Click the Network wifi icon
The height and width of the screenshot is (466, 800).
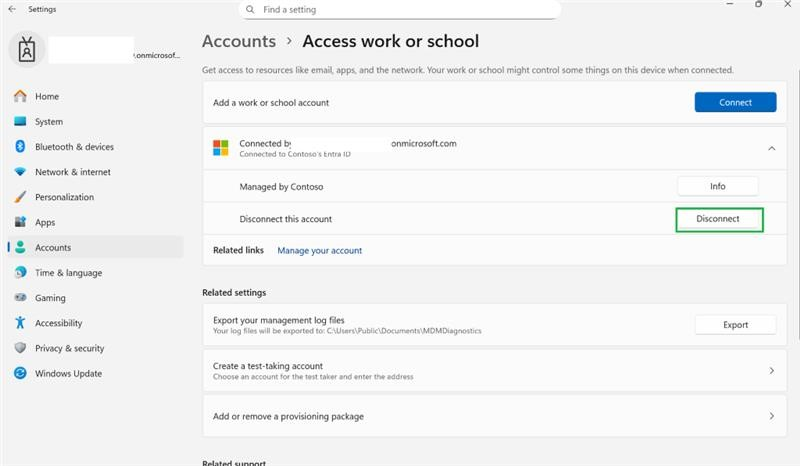point(20,172)
